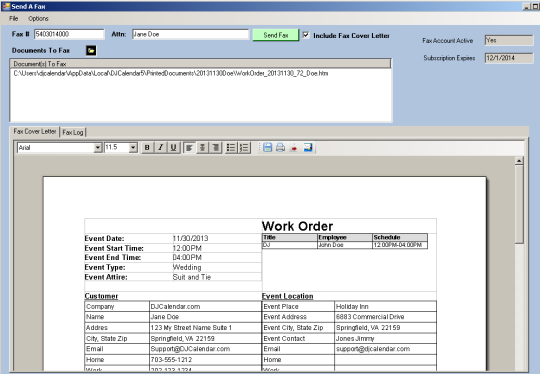This screenshot has height=374, width=540.
Task: Click the Wedding event type value
Action: (x=187, y=267)
